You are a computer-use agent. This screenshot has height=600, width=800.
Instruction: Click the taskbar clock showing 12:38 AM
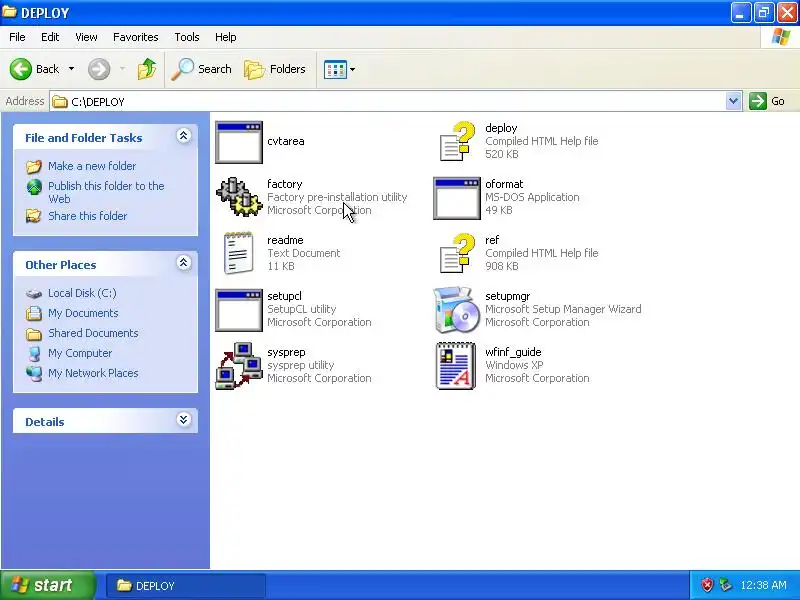[x=763, y=585]
